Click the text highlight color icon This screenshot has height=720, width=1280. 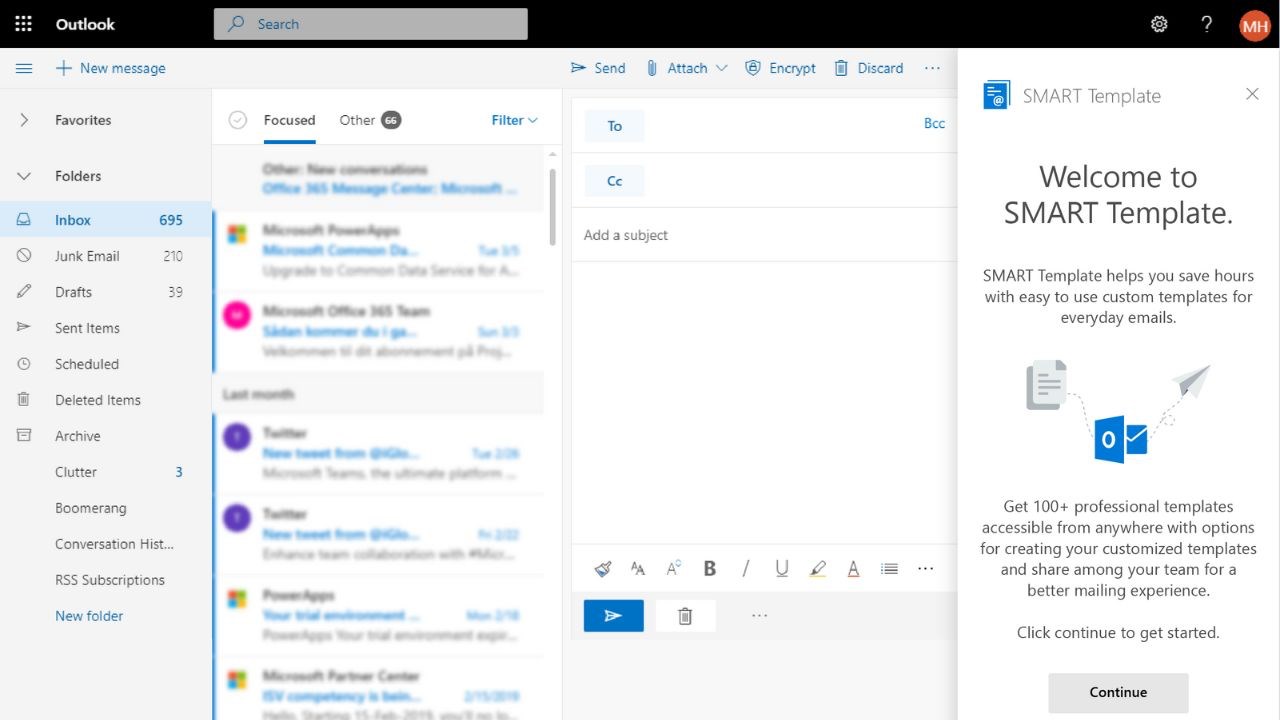818,569
